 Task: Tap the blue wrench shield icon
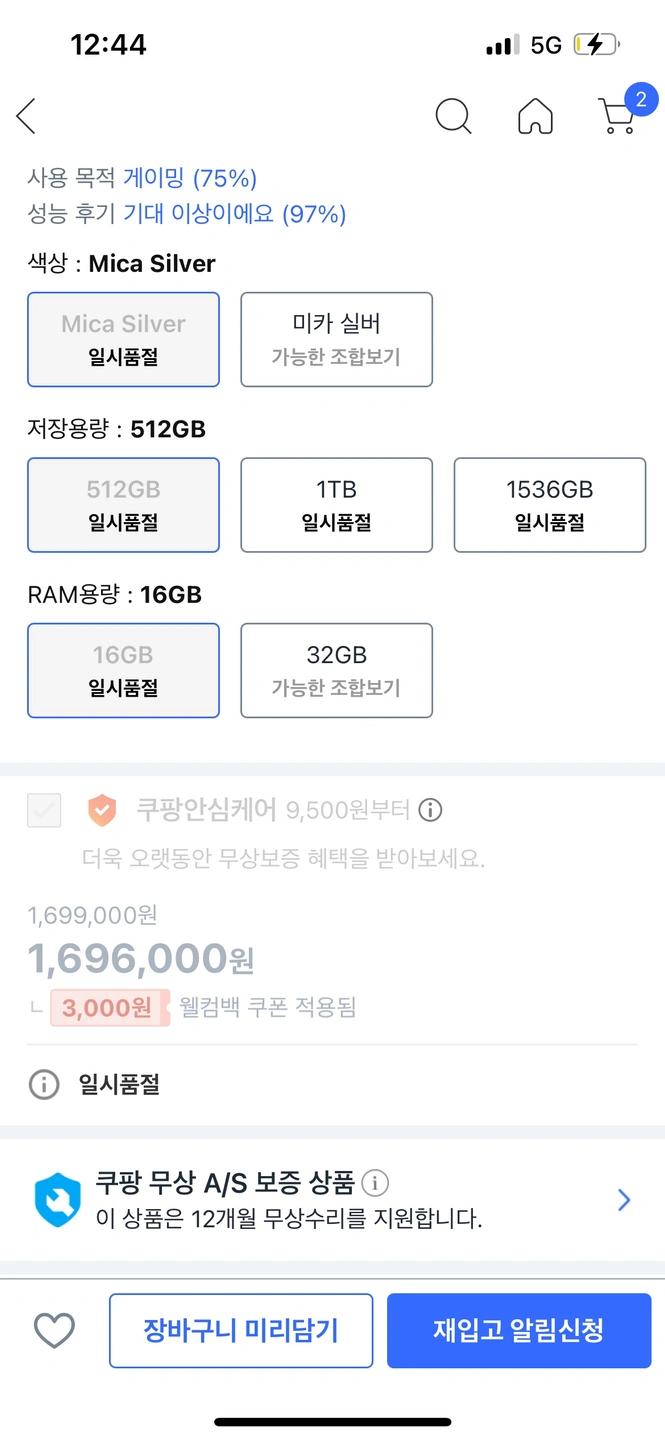[58, 1200]
